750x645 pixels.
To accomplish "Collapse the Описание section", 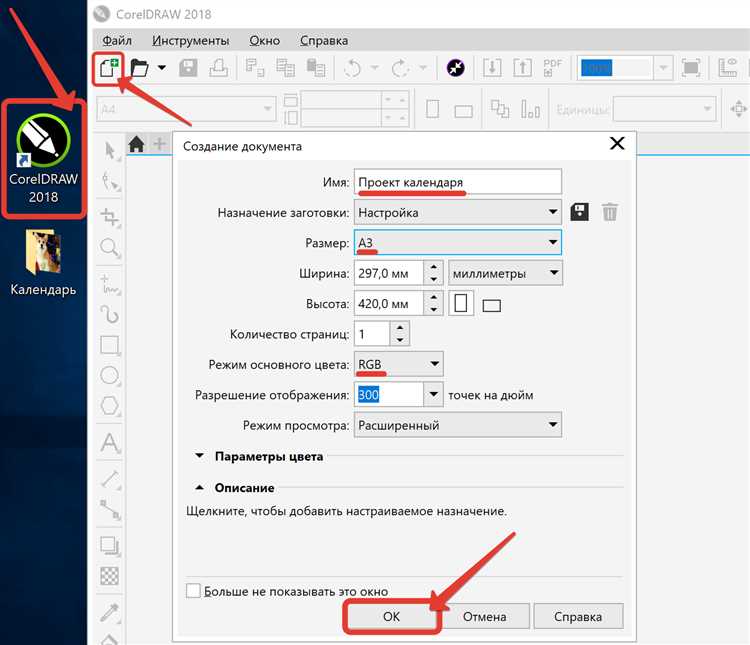I will tap(199, 488).
